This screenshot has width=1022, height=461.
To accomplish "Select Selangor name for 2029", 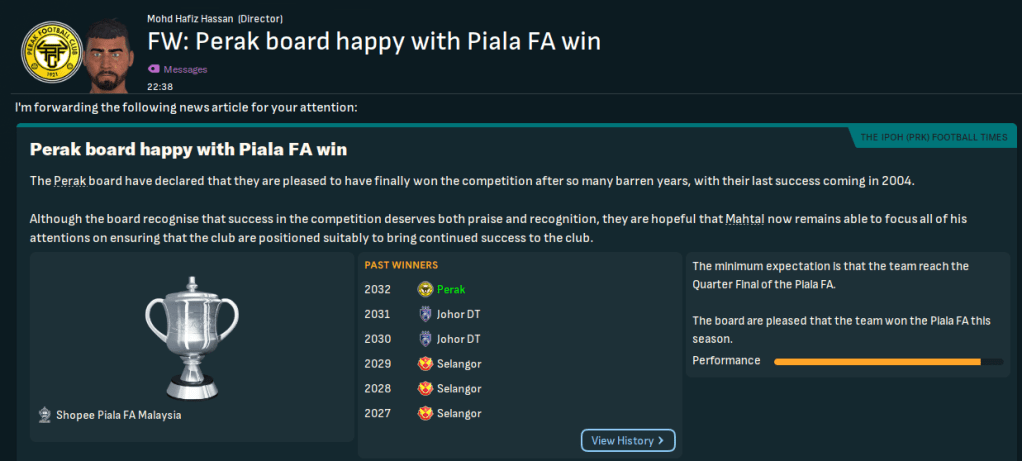I will coord(460,364).
